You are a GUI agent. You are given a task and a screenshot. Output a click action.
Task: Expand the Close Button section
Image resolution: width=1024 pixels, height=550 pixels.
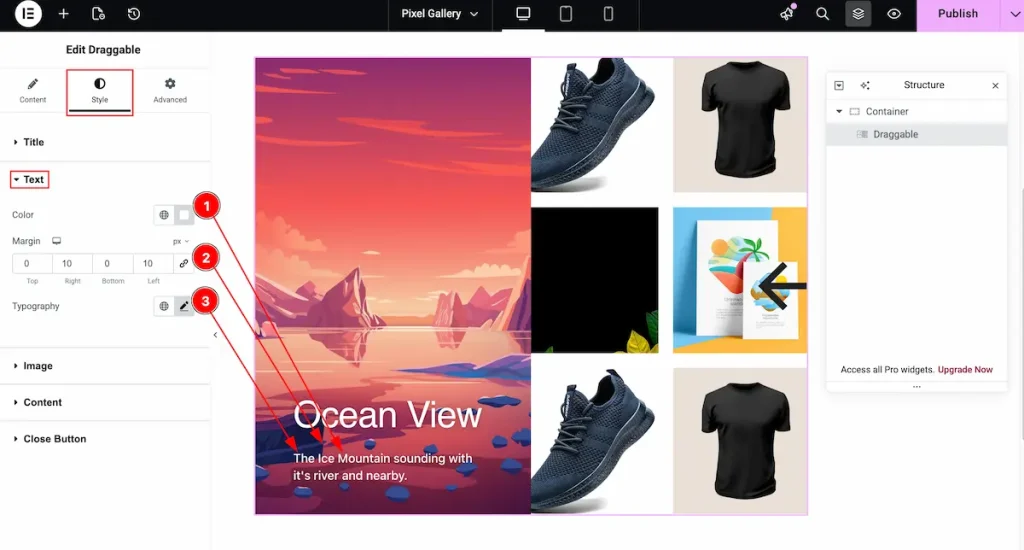54,439
